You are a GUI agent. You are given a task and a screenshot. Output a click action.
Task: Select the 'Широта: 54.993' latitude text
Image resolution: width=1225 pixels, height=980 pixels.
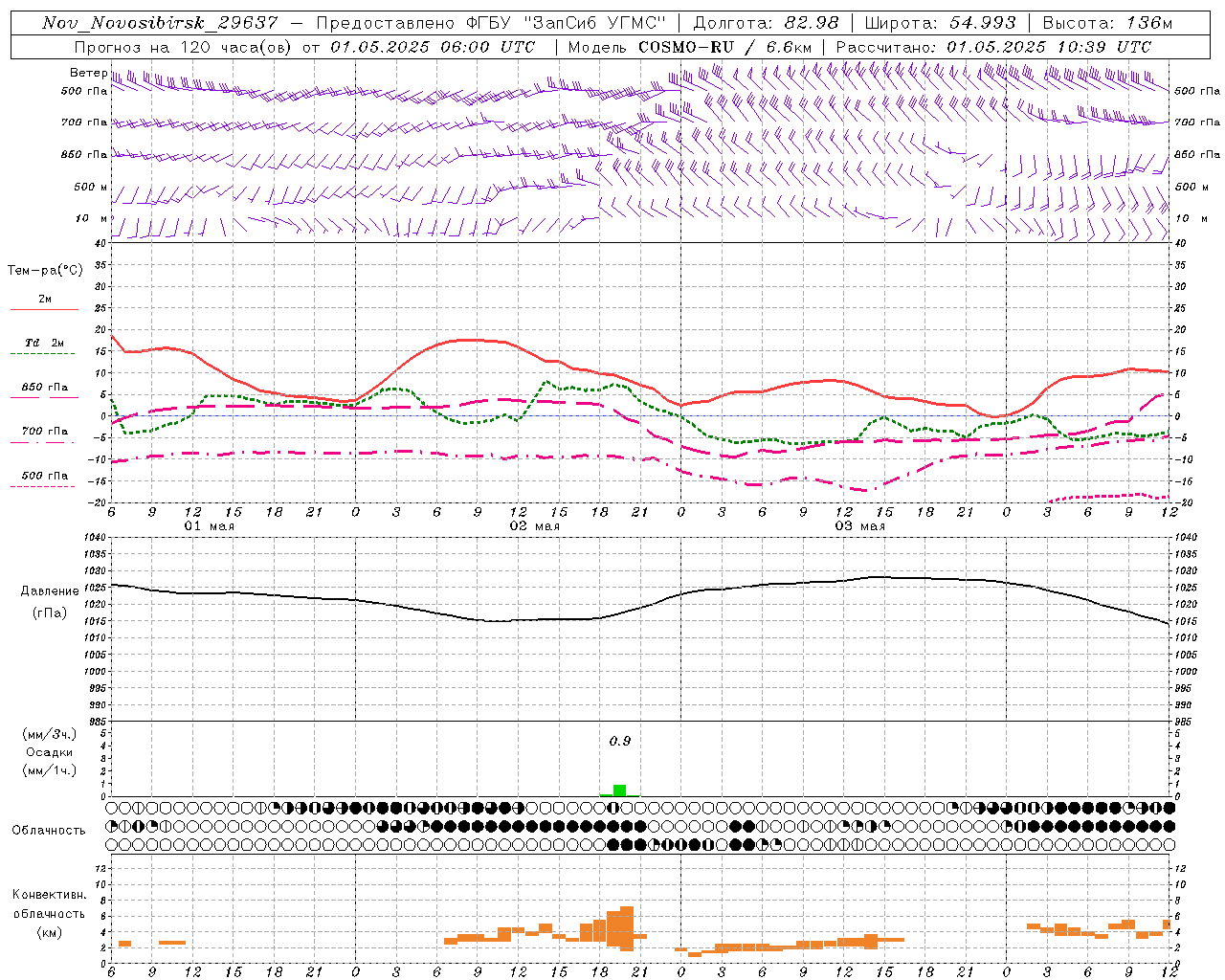click(x=940, y=23)
